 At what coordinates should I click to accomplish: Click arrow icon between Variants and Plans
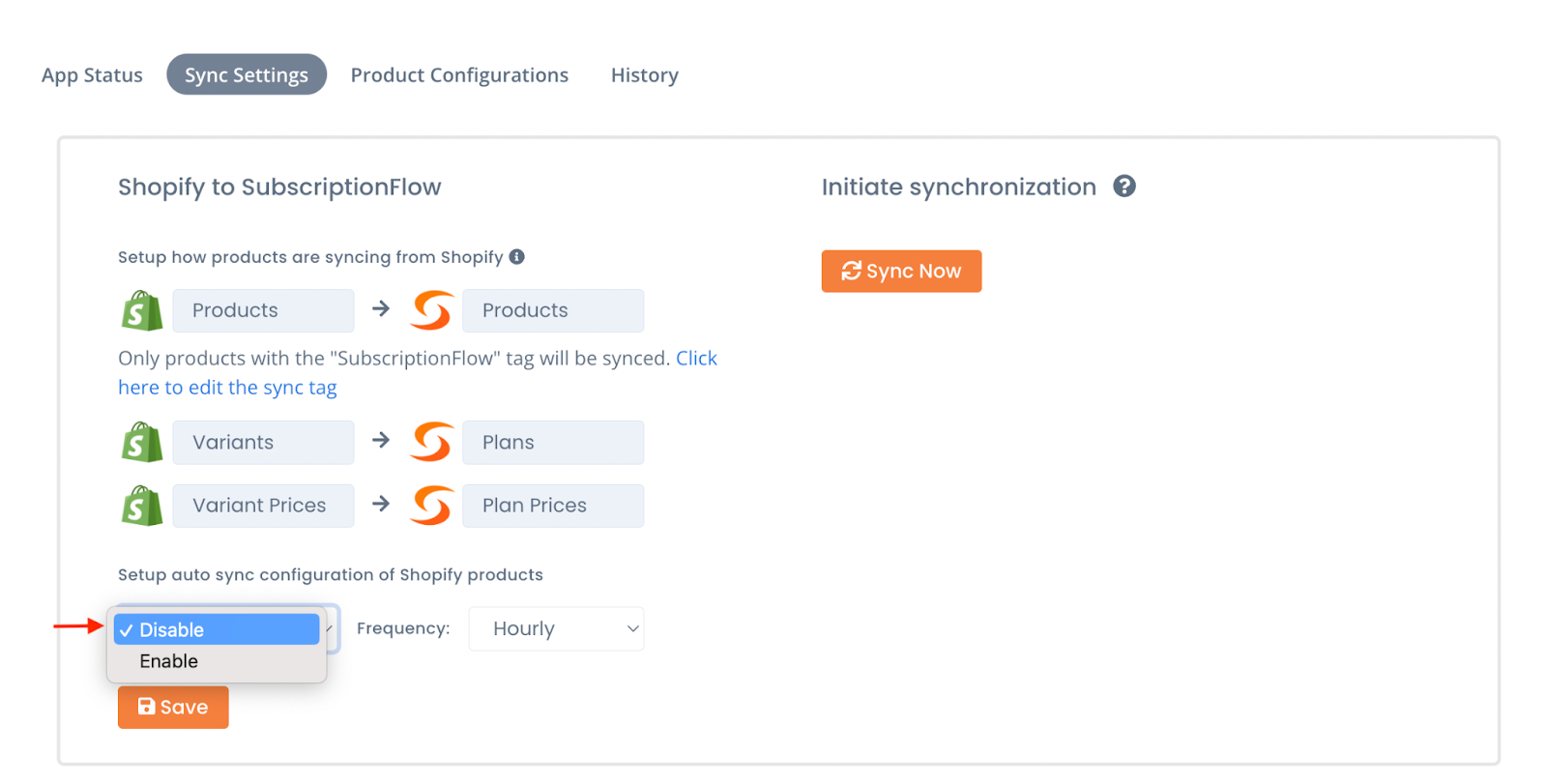tap(381, 440)
